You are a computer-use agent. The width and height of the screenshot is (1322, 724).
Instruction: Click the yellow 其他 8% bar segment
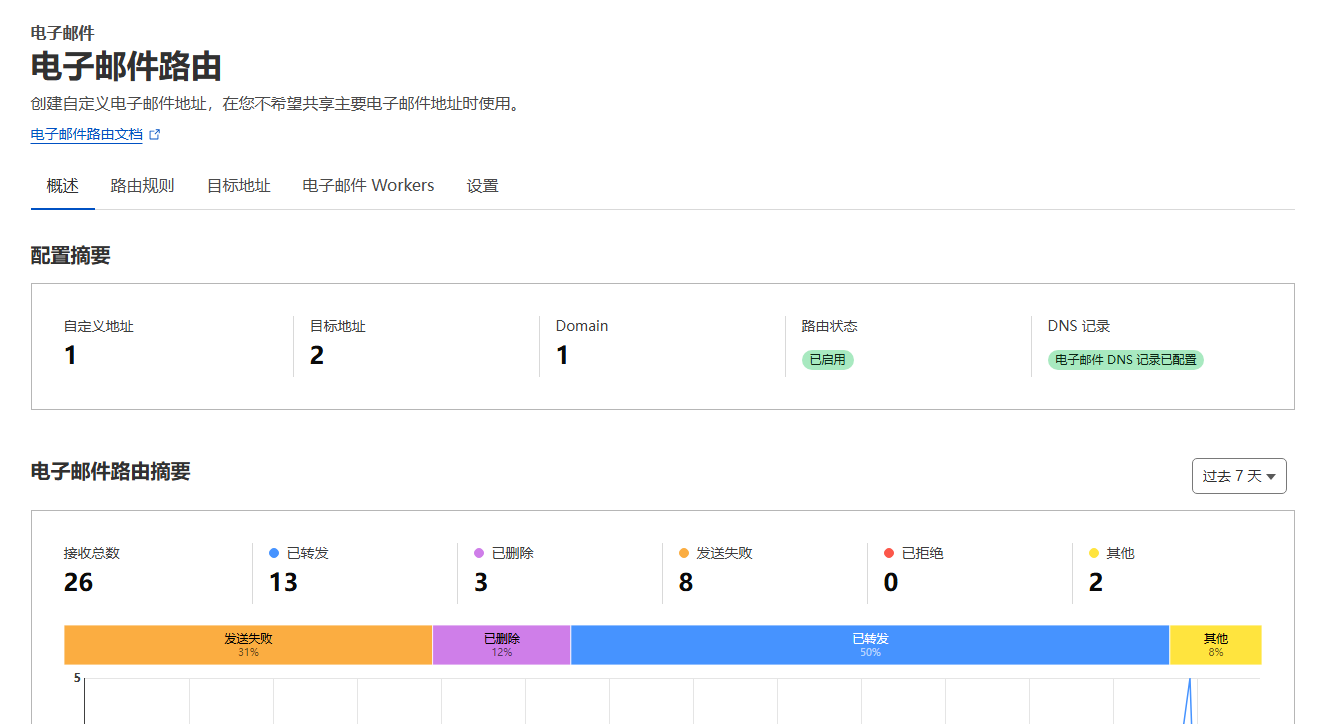coord(1215,645)
